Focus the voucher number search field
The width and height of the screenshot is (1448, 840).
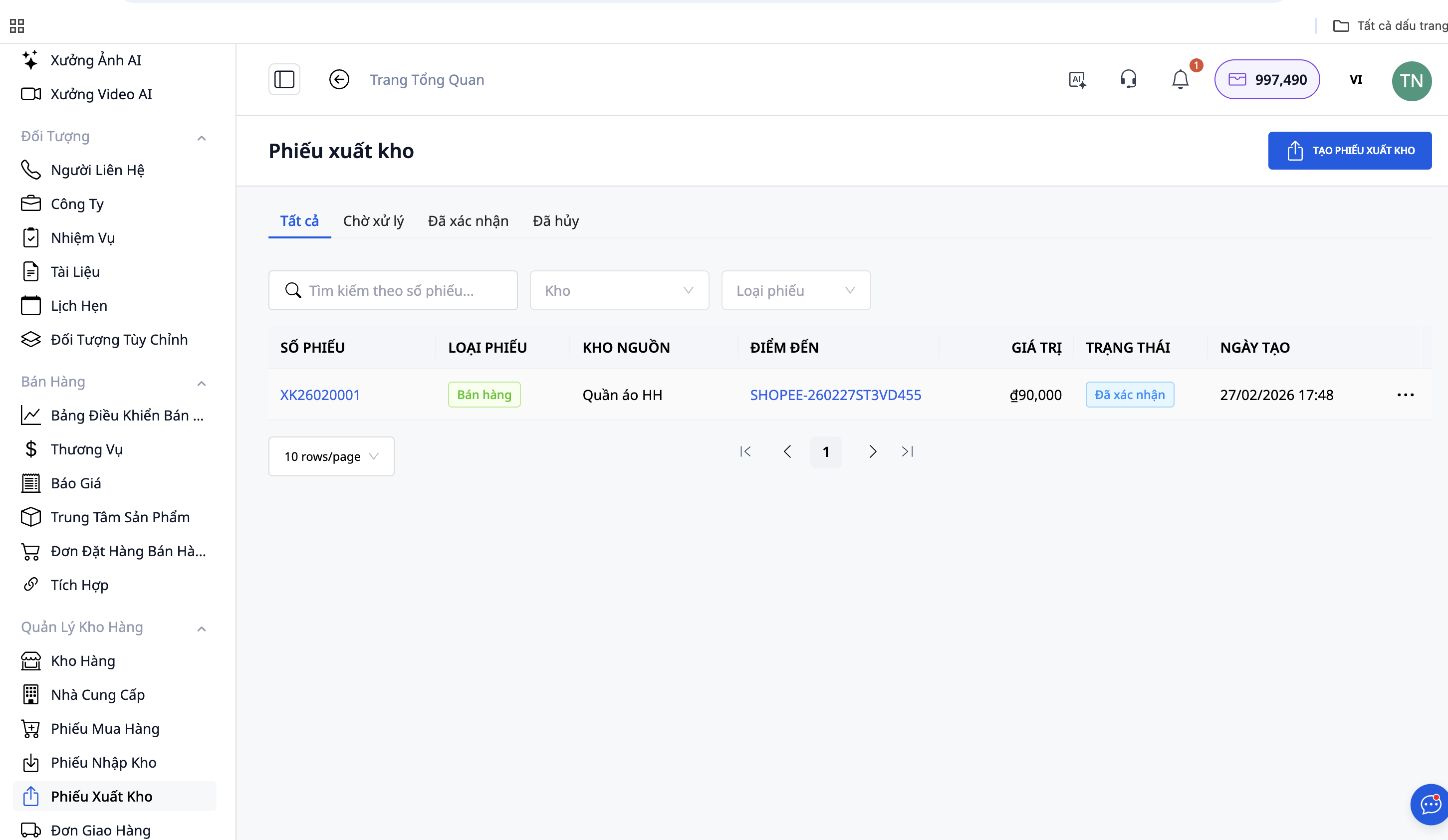click(x=402, y=291)
